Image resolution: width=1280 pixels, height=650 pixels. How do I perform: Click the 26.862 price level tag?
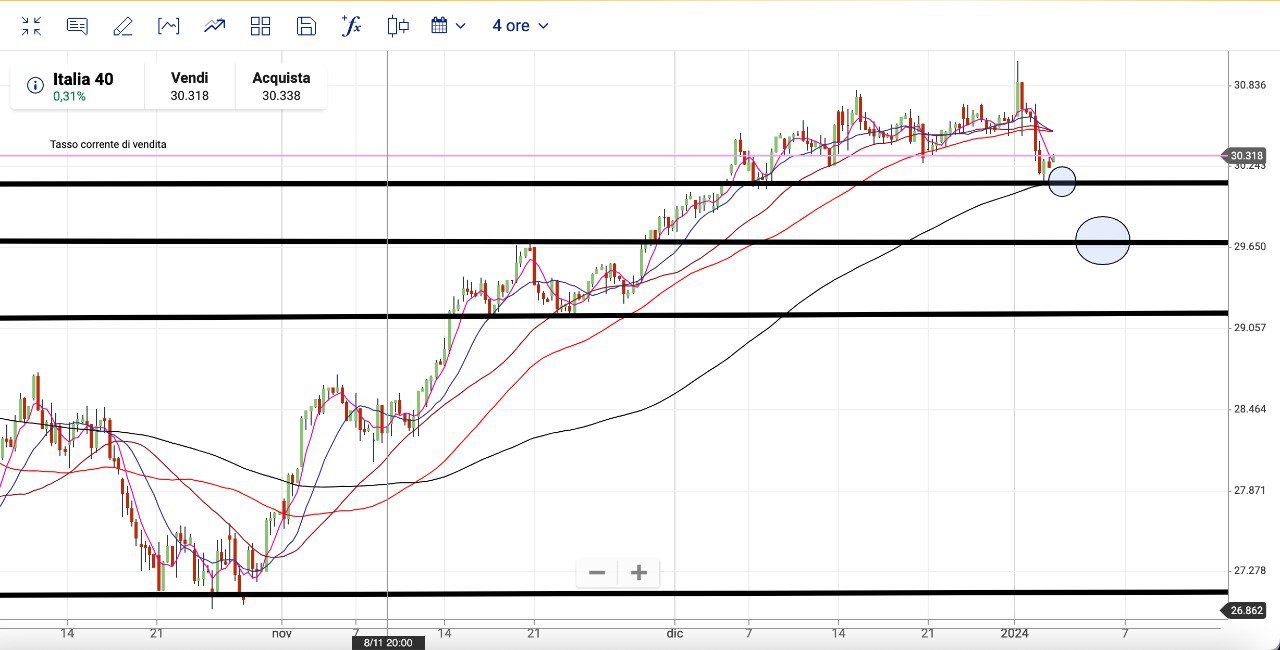pyautogui.click(x=1246, y=610)
